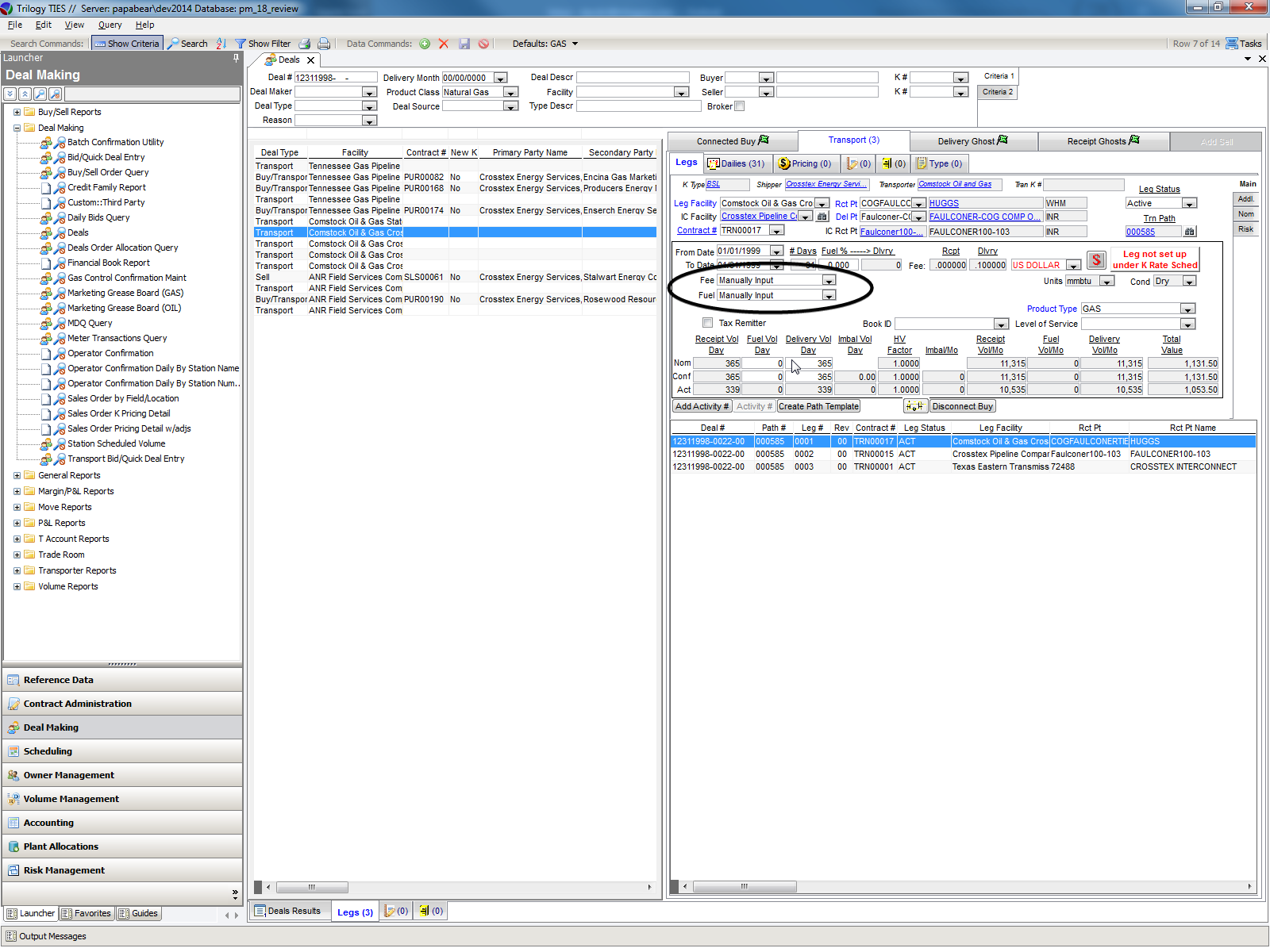Screen dimensions: 1270x952
Task: Toggle the Broker checkbox
Action: [740, 106]
